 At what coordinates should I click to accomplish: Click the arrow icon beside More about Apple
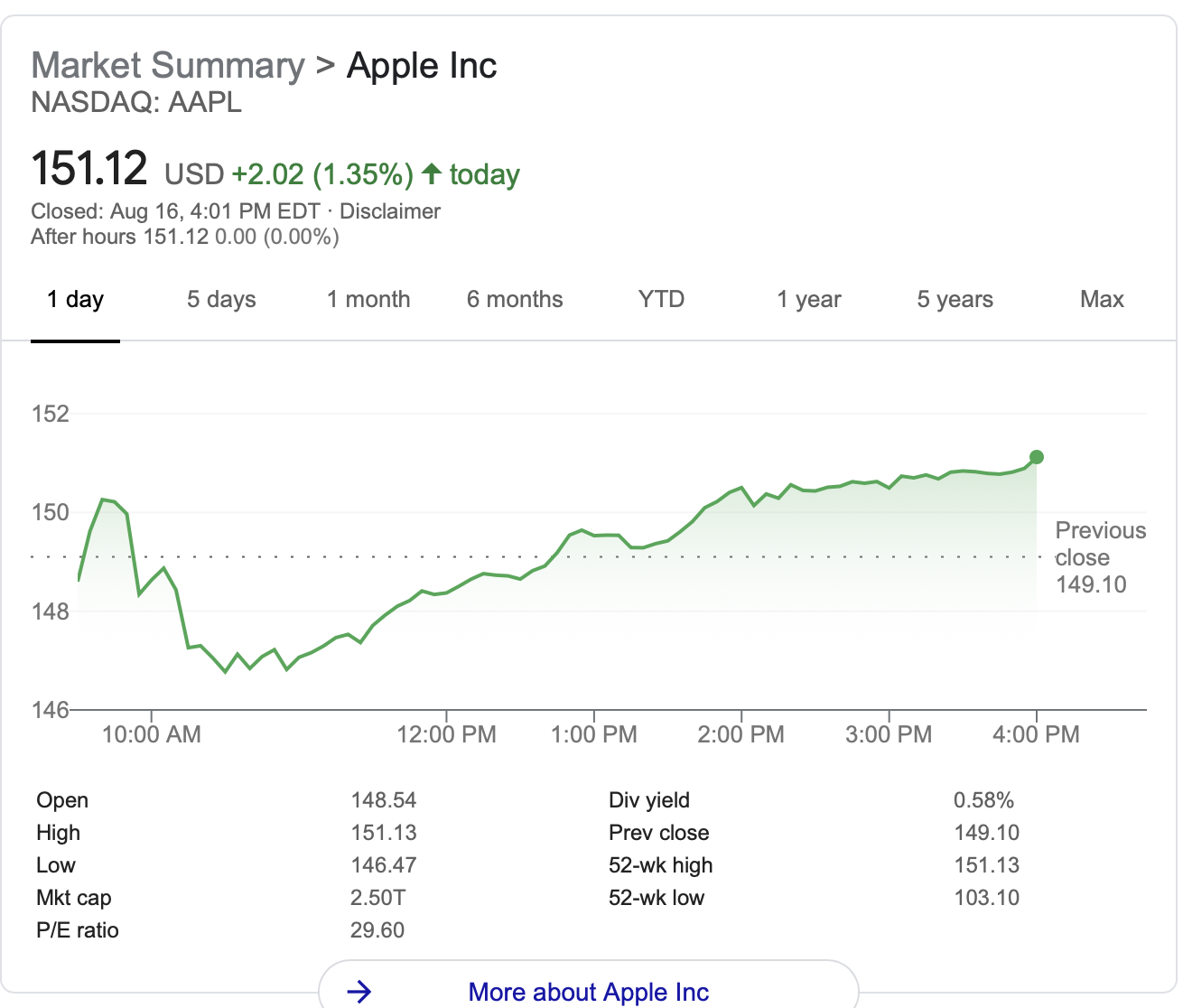[x=359, y=992]
